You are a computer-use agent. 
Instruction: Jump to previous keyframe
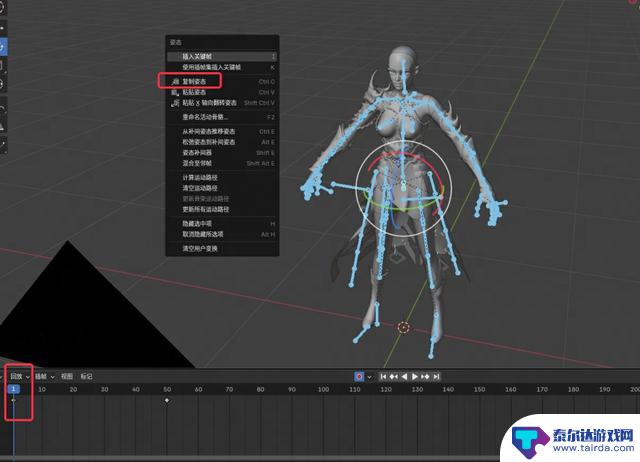pyautogui.click(x=393, y=376)
